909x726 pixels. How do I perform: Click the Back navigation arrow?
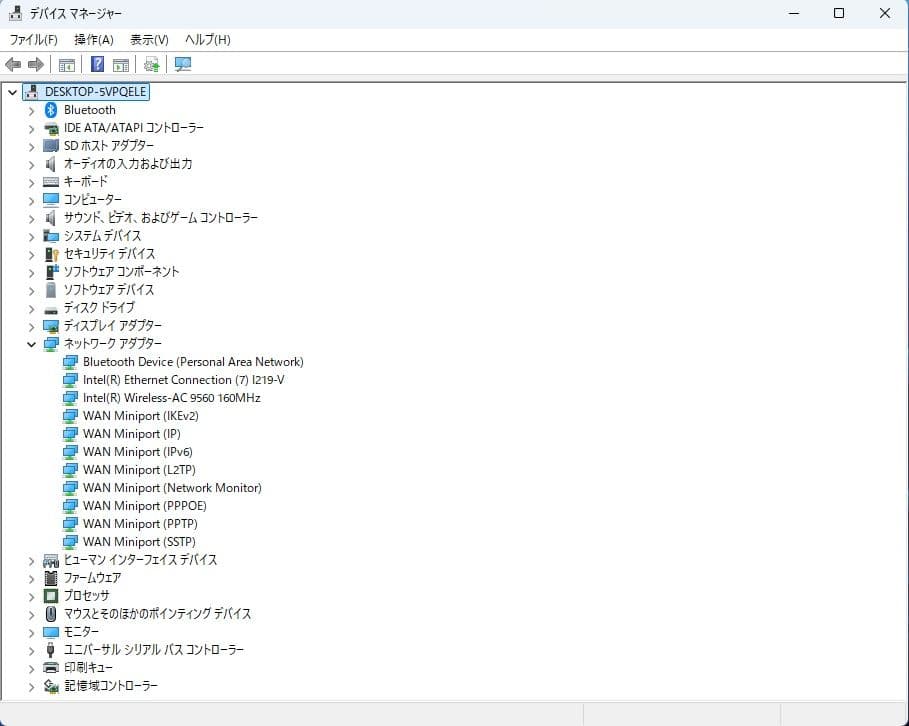click(13, 64)
